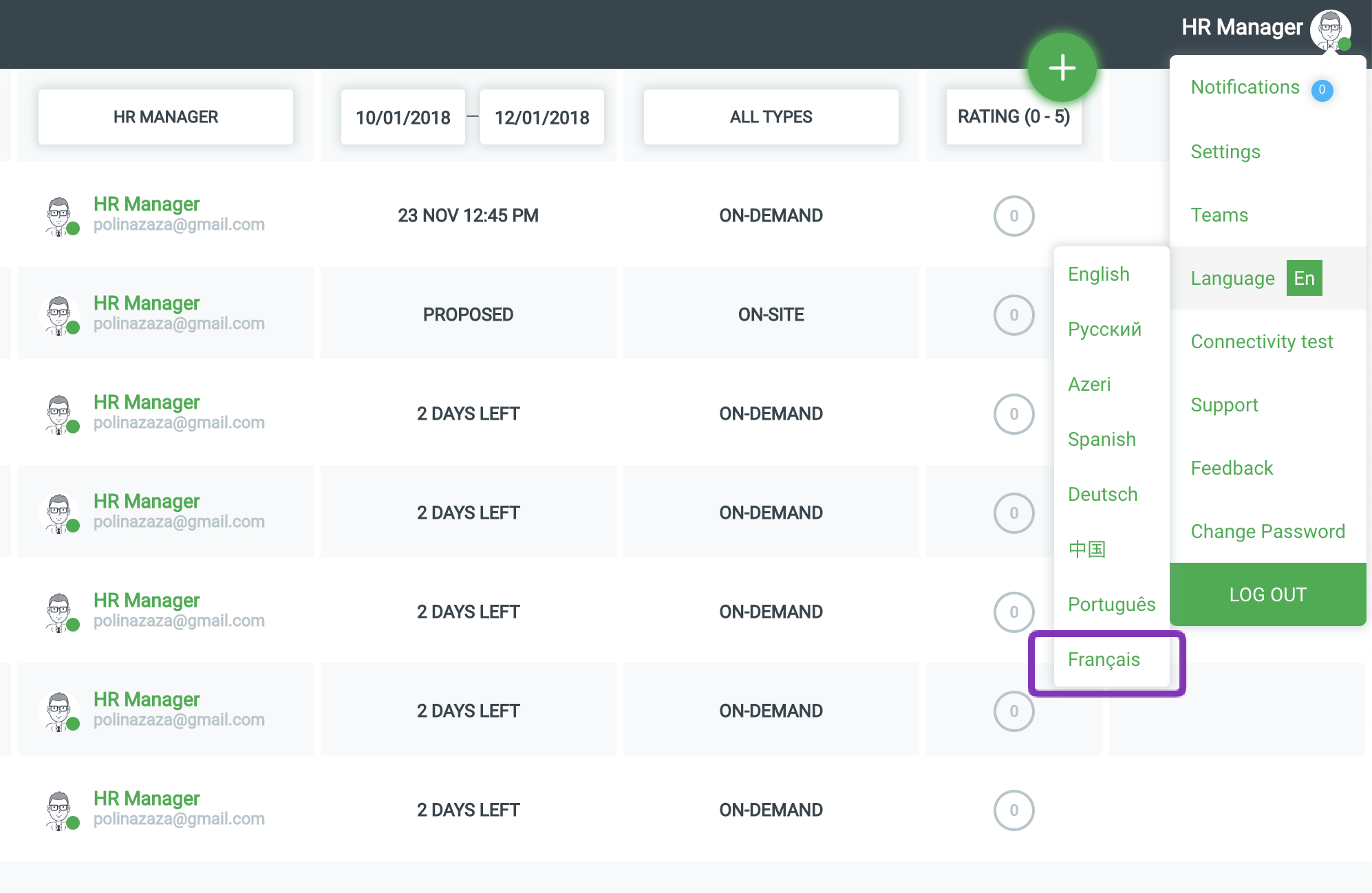Screen dimensions: 1372x893
Task: Open Change Password from the user menu
Action: [x=1267, y=532]
